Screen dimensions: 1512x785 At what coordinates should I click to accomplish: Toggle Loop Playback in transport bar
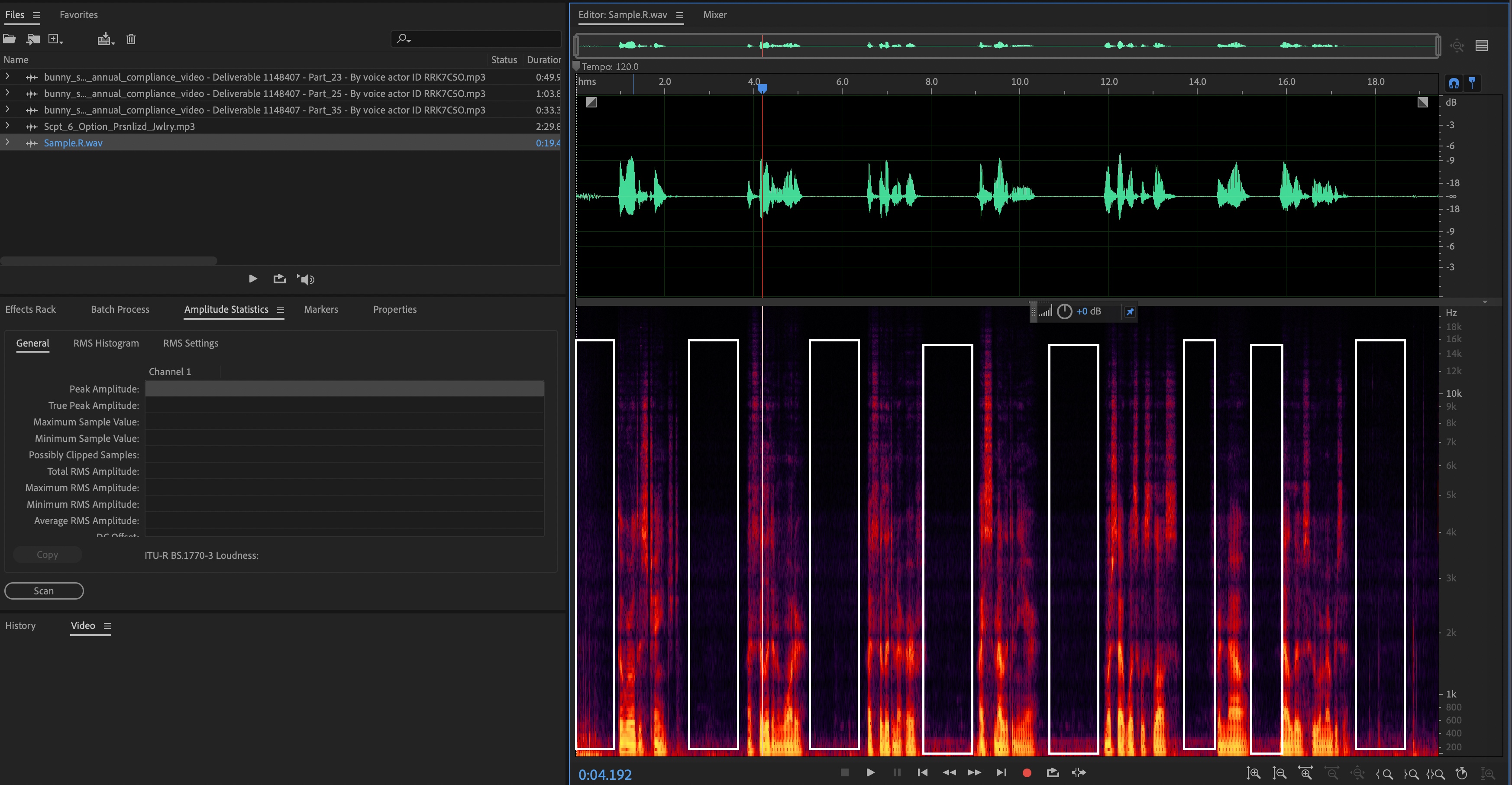click(x=1053, y=773)
